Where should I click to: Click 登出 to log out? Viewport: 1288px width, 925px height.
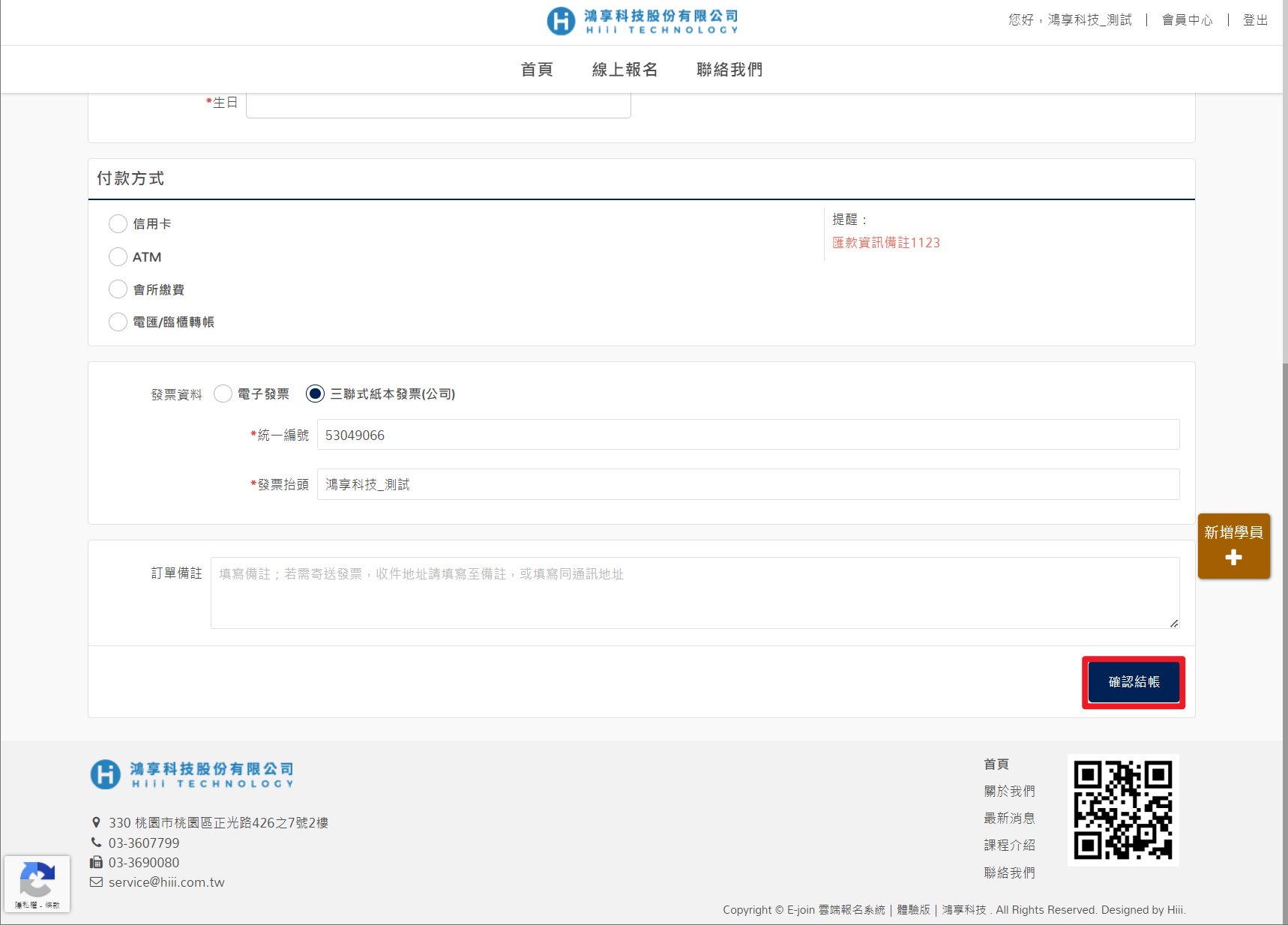(1255, 20)
